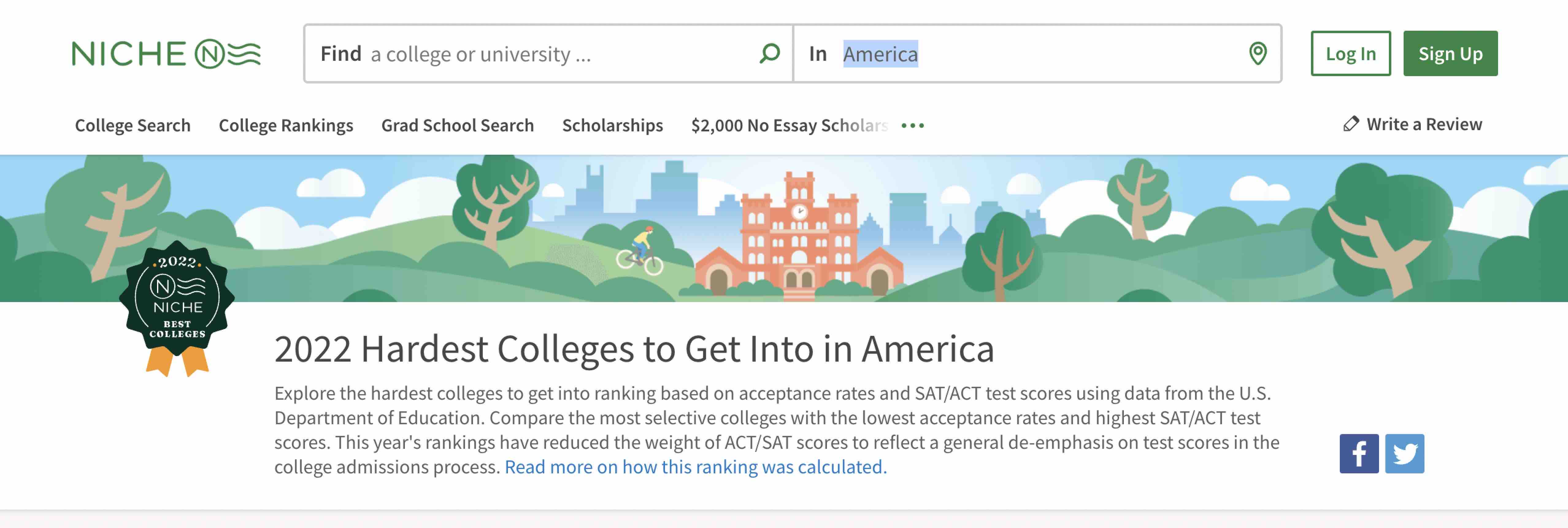Click the green Sign Up button
The width and height of the screenshot is (1568, 528).
pos(1450,54)
